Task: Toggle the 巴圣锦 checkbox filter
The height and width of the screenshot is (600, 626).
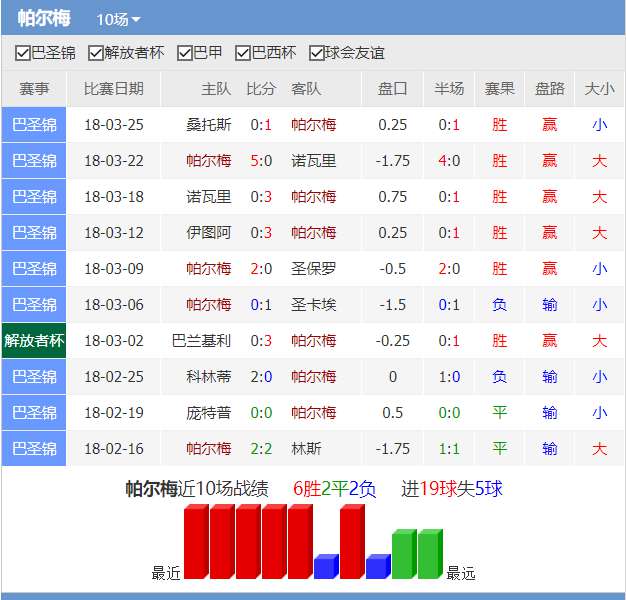Action: pos(22,53)
